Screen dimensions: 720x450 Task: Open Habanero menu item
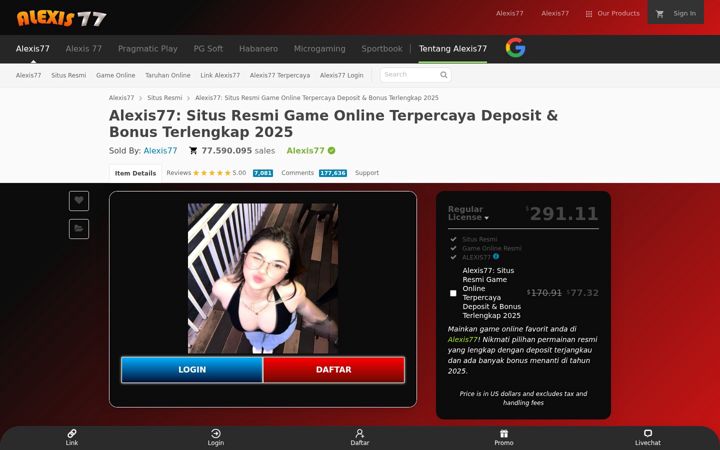click(x=259, y=49)
